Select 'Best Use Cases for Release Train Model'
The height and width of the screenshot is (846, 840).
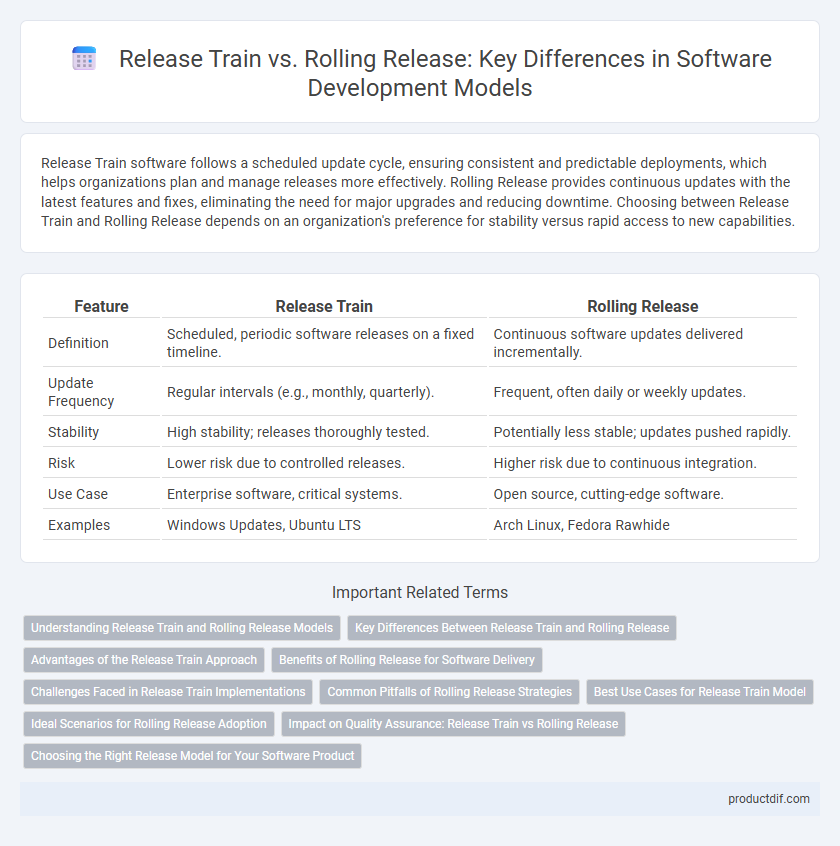coord(700,692)
